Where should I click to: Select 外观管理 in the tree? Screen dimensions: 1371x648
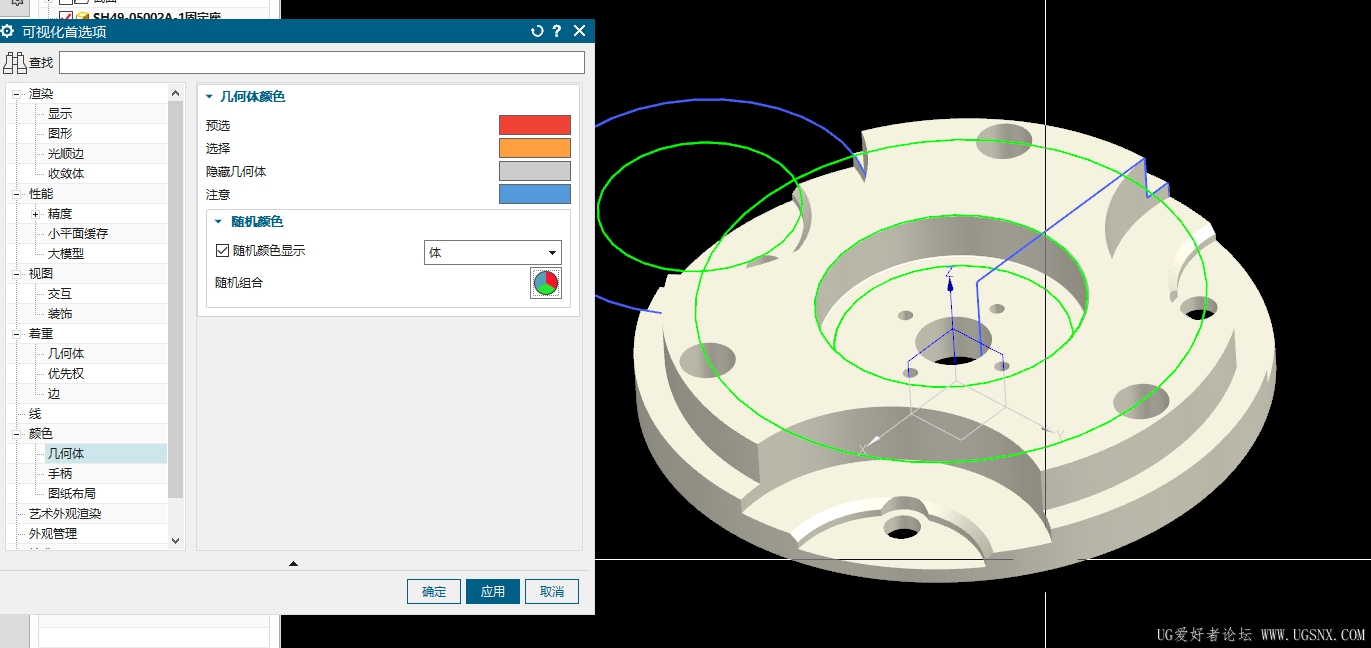point(53,534)
